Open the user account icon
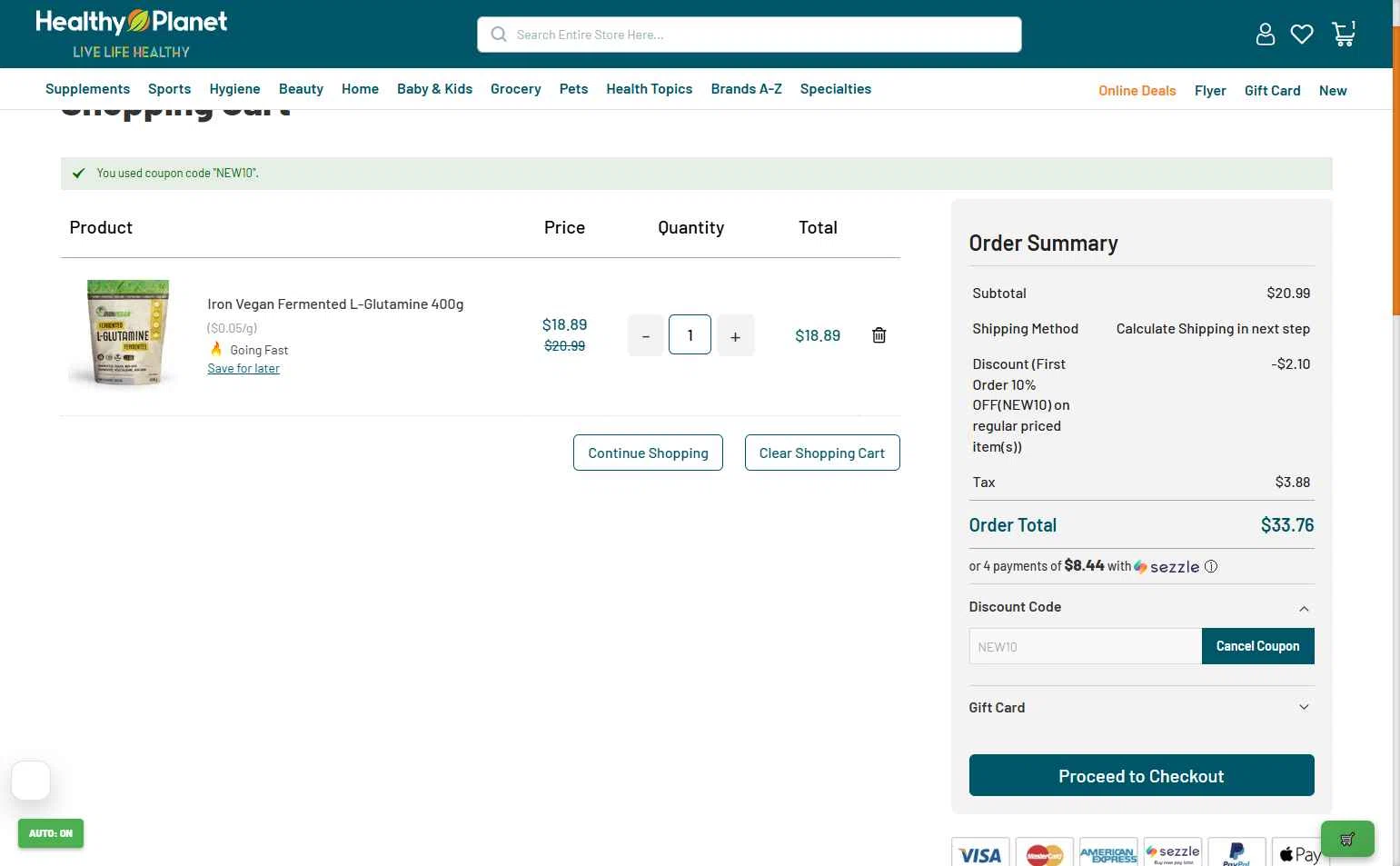This screenshot has width=1400, height=866. pyautogui.click(x=1265, y=35)
